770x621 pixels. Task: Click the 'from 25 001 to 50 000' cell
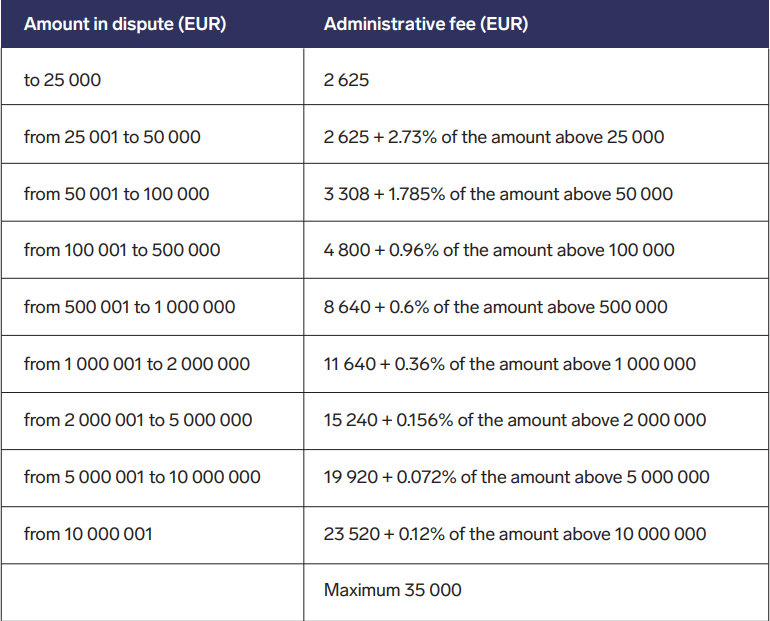click(x=152, y=134)
